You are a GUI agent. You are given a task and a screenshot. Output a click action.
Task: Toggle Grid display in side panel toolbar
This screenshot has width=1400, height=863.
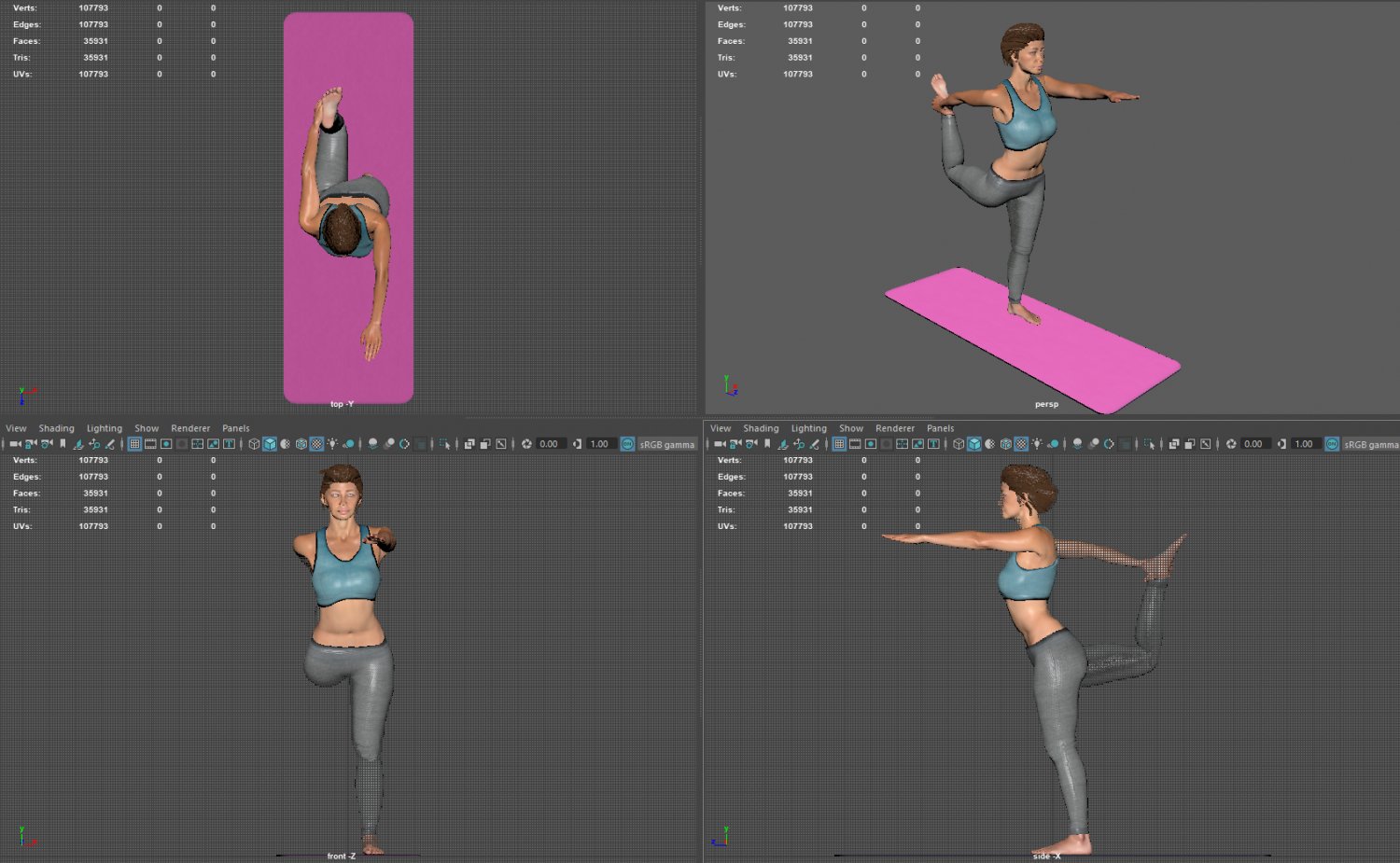point(839,444)
